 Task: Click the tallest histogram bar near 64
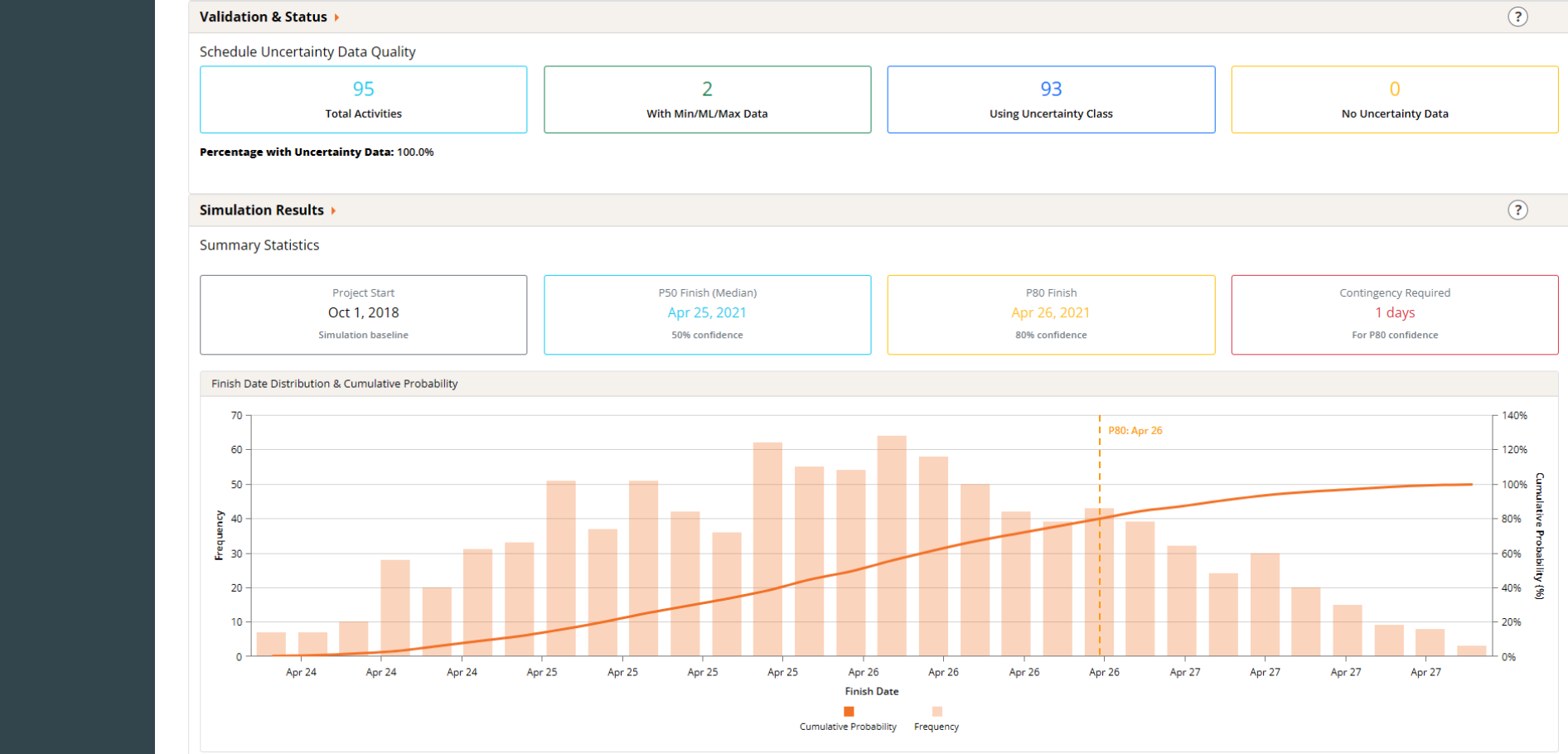(892, 546)
